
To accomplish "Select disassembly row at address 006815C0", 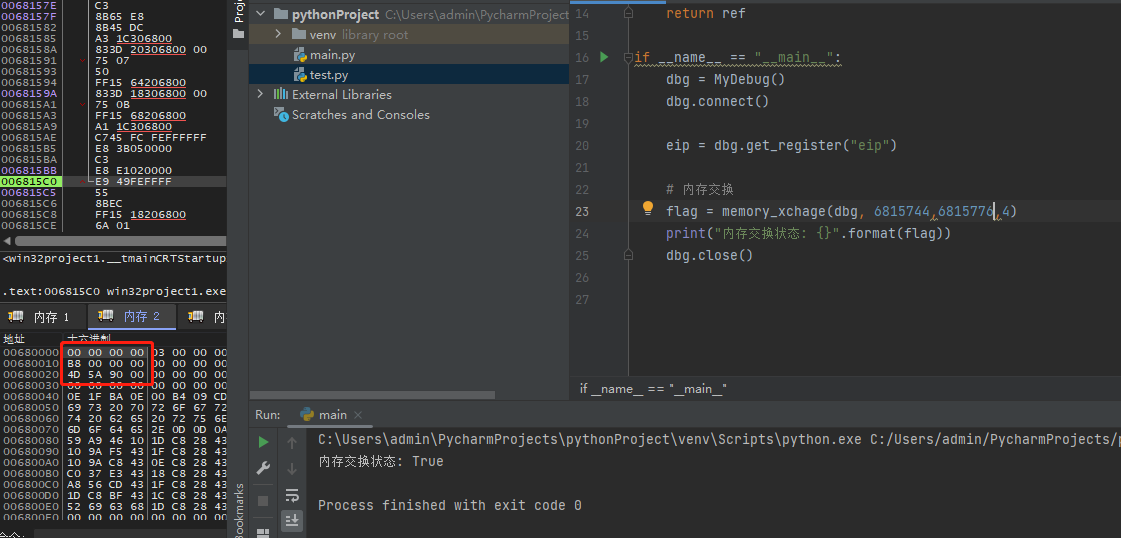I will [113, 181].
